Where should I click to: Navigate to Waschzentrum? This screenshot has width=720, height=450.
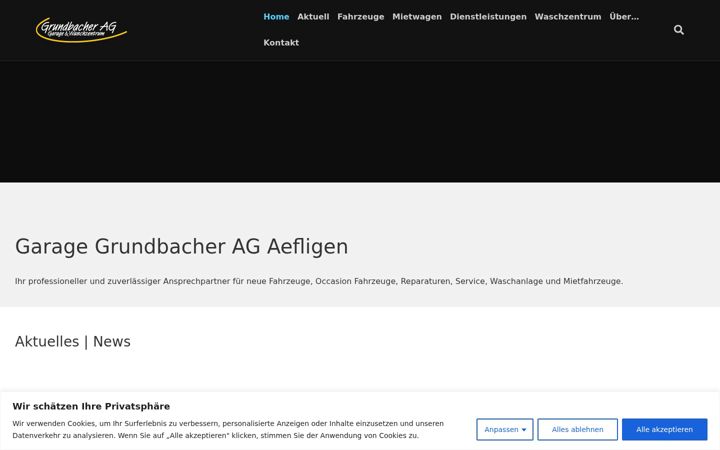pos(568,17)
